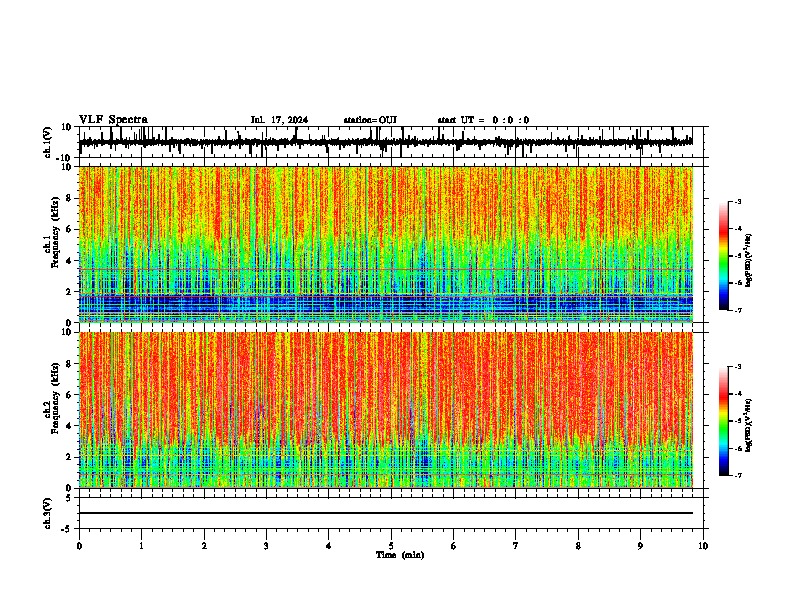
Task: Click time axis tick label "0"
Action: click(79, 546)
